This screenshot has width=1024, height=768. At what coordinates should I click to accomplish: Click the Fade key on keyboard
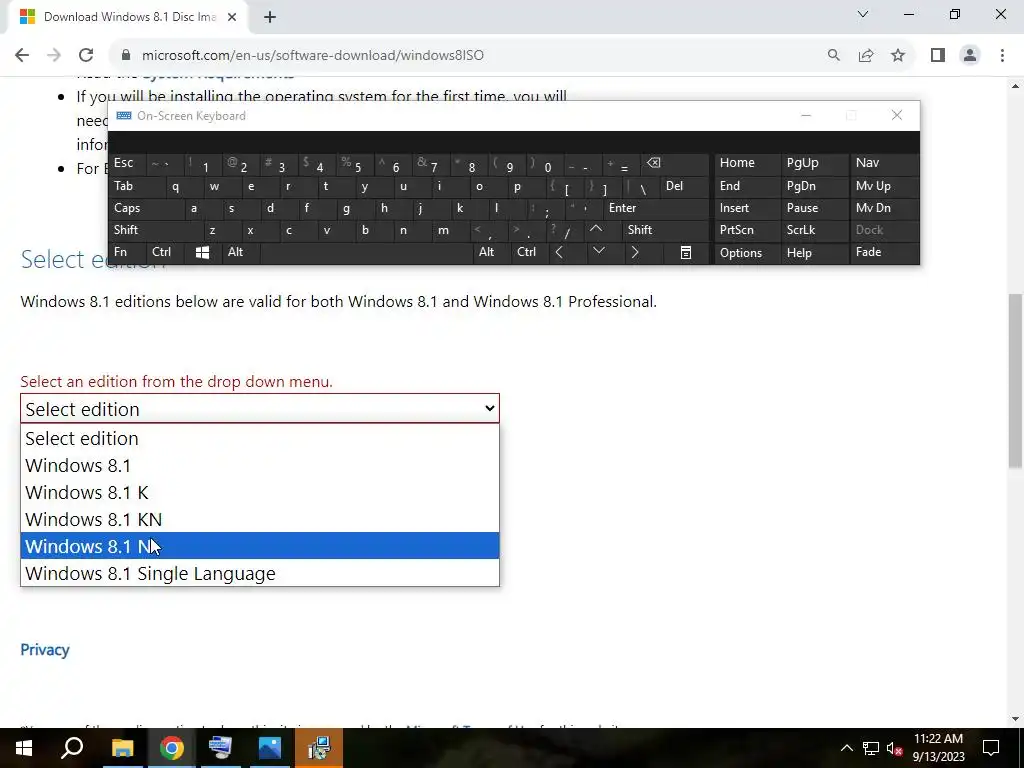point(883,252)
